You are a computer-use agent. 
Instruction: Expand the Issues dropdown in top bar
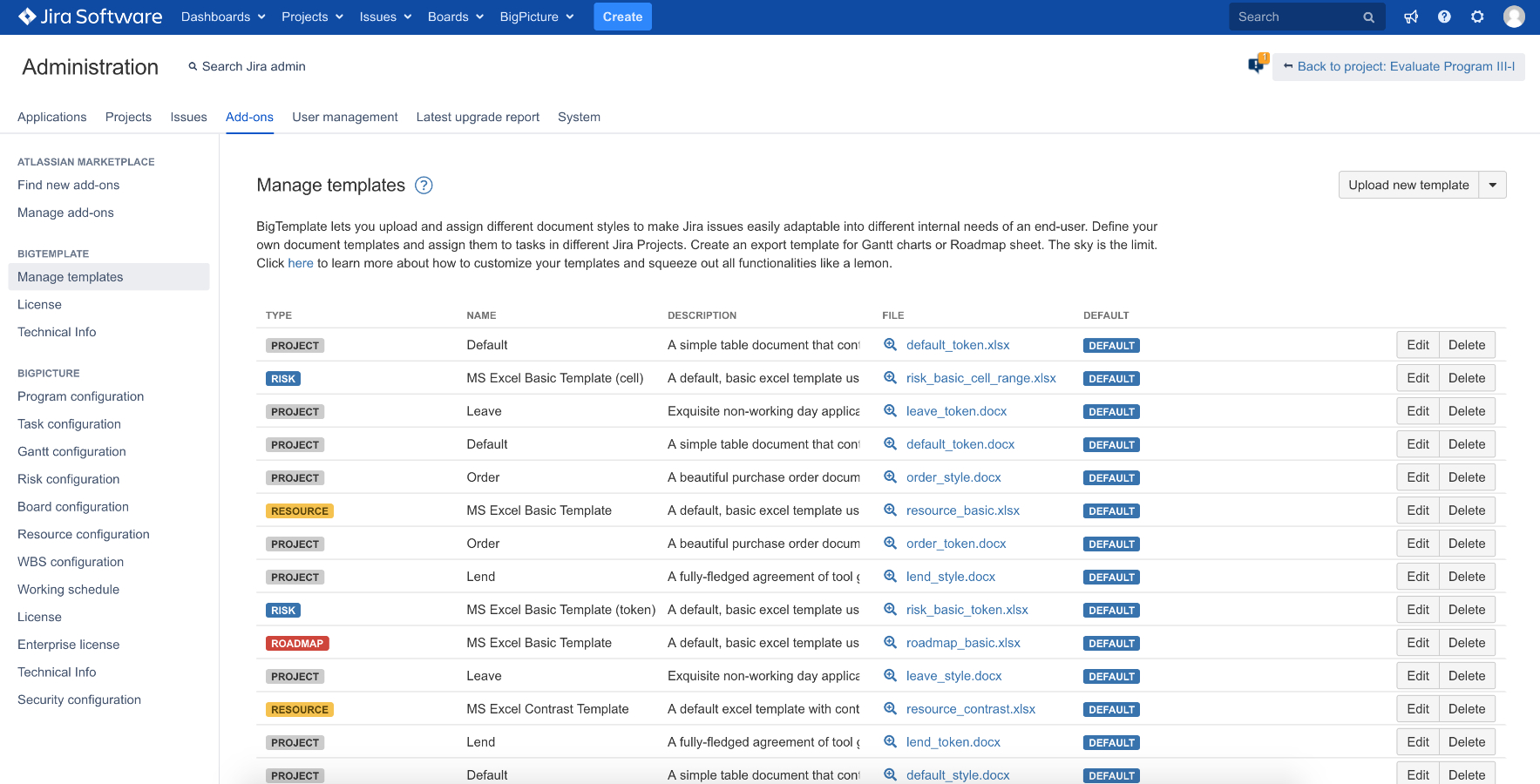coord(385,17)
